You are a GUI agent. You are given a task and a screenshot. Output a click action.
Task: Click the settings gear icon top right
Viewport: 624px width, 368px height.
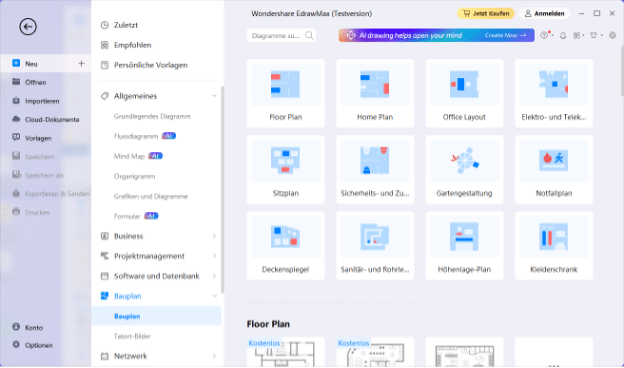(612, 35)
